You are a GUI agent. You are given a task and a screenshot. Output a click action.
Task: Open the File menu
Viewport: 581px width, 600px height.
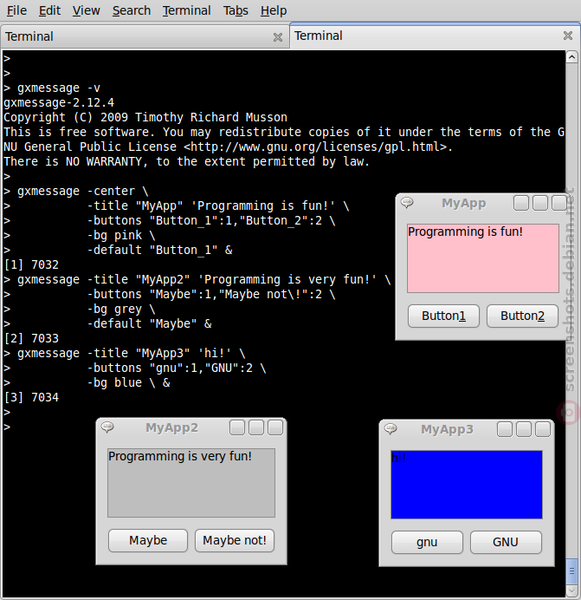pos(16,10)
